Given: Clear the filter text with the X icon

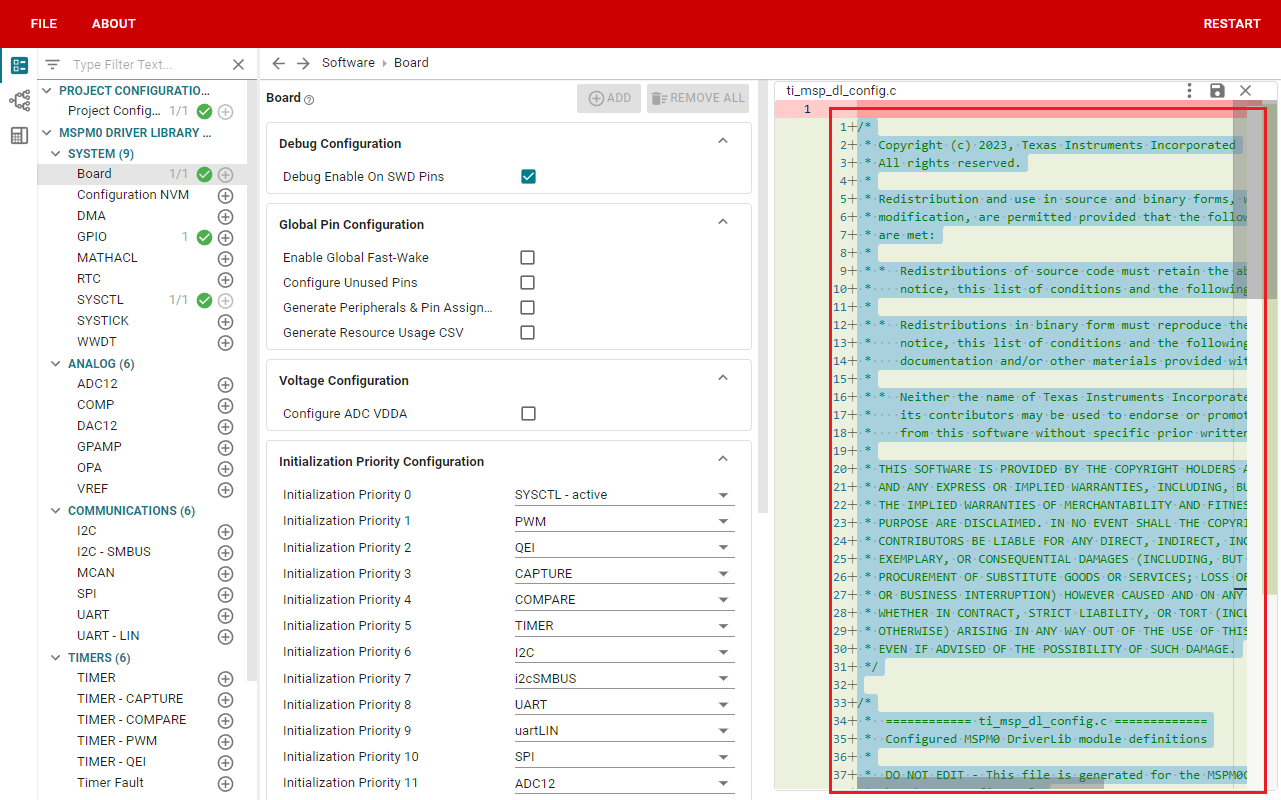Looking at the screenshot, I should pos(238,64).
